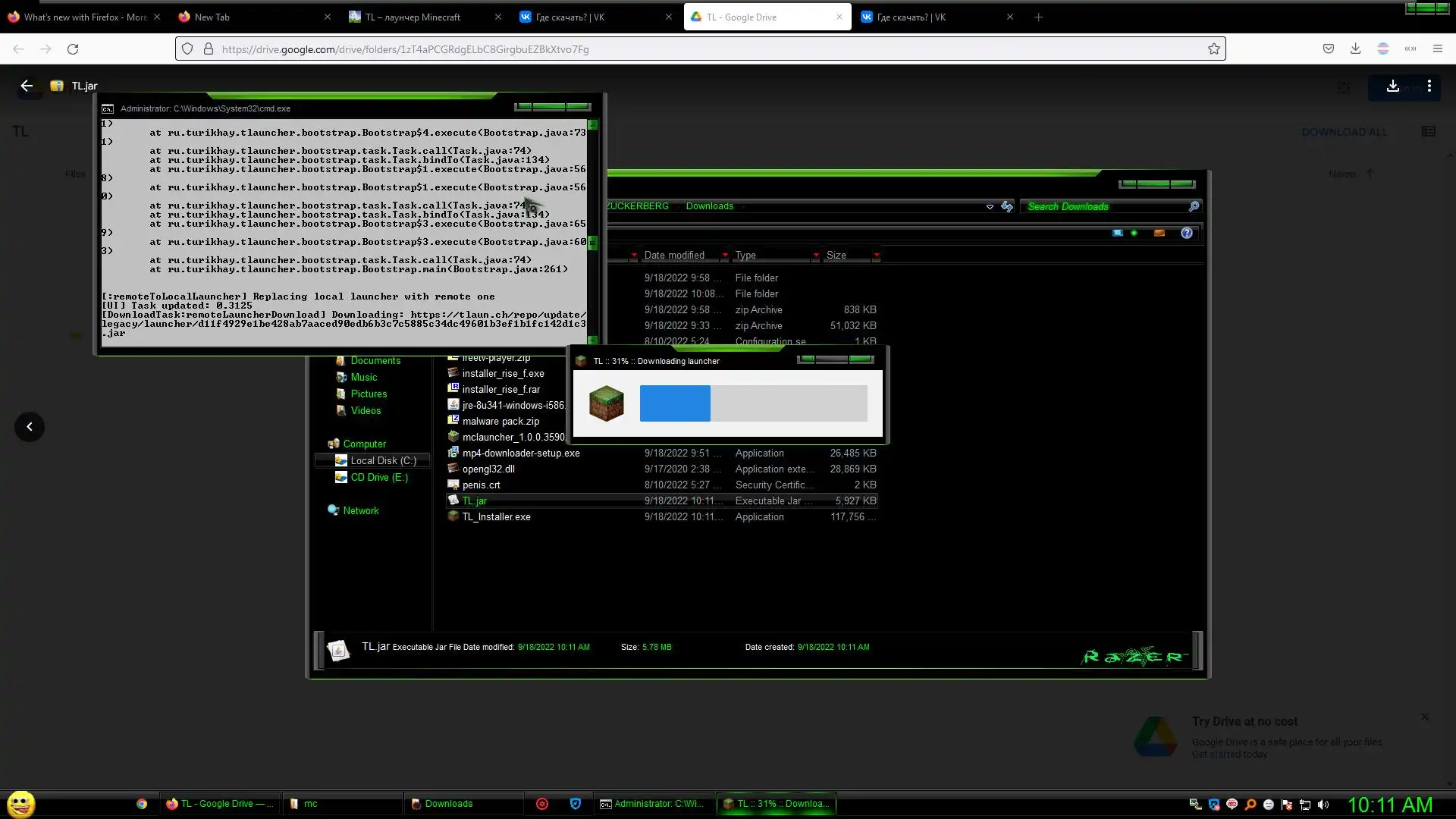Go to previous file with left chevron
The width and height of the screenshot is (1456, 819).
30,427
